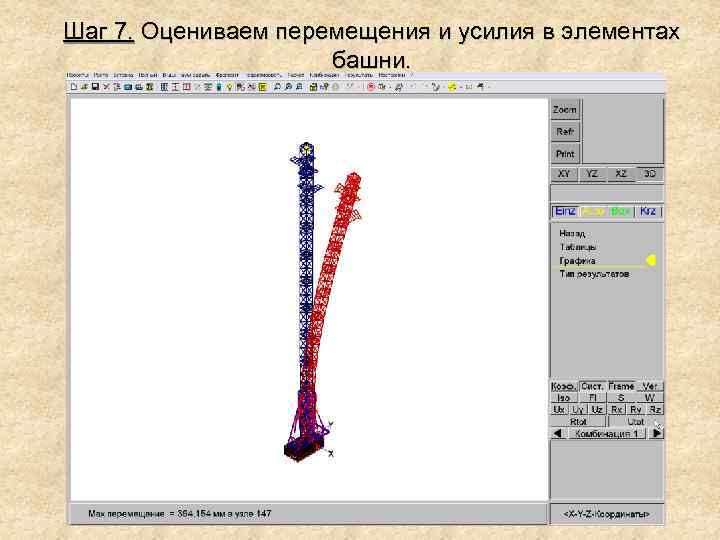Screen dimensions: 720x540
Task: Click Назад in the side menu
Action: (572, 233)
